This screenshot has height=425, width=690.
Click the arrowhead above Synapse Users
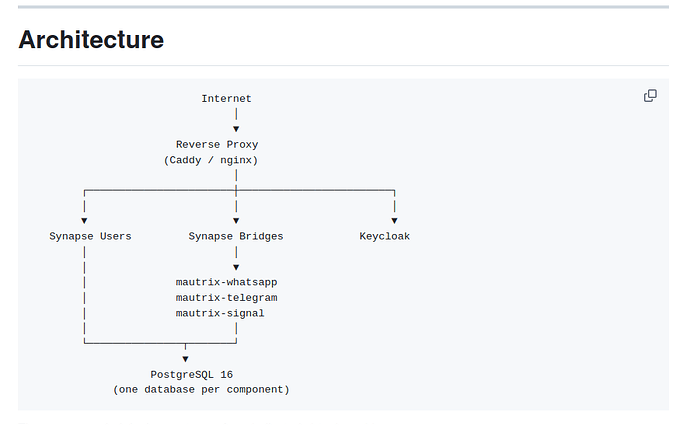(x=84, y=220)
